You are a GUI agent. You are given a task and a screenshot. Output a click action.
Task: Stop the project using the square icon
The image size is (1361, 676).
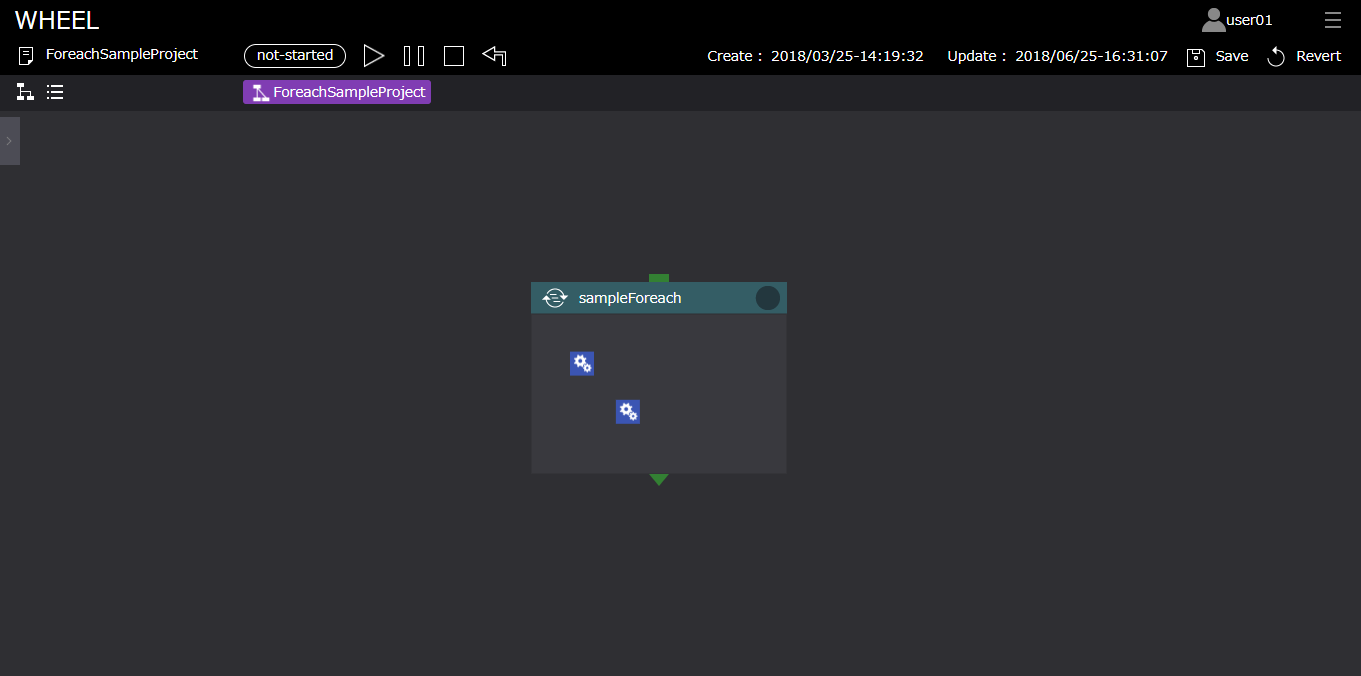tap(454, 56)
